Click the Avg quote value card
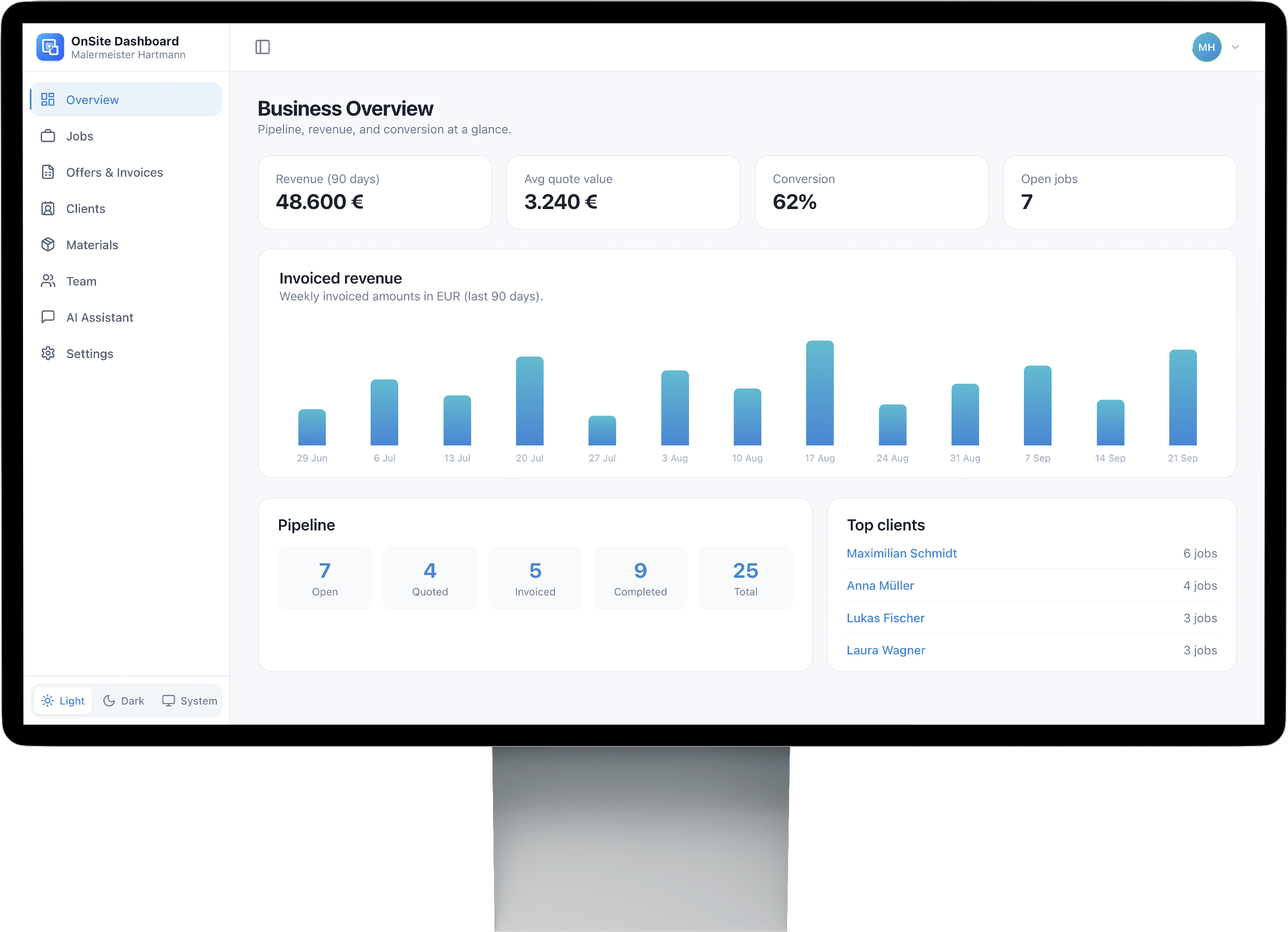 [623, 192]
